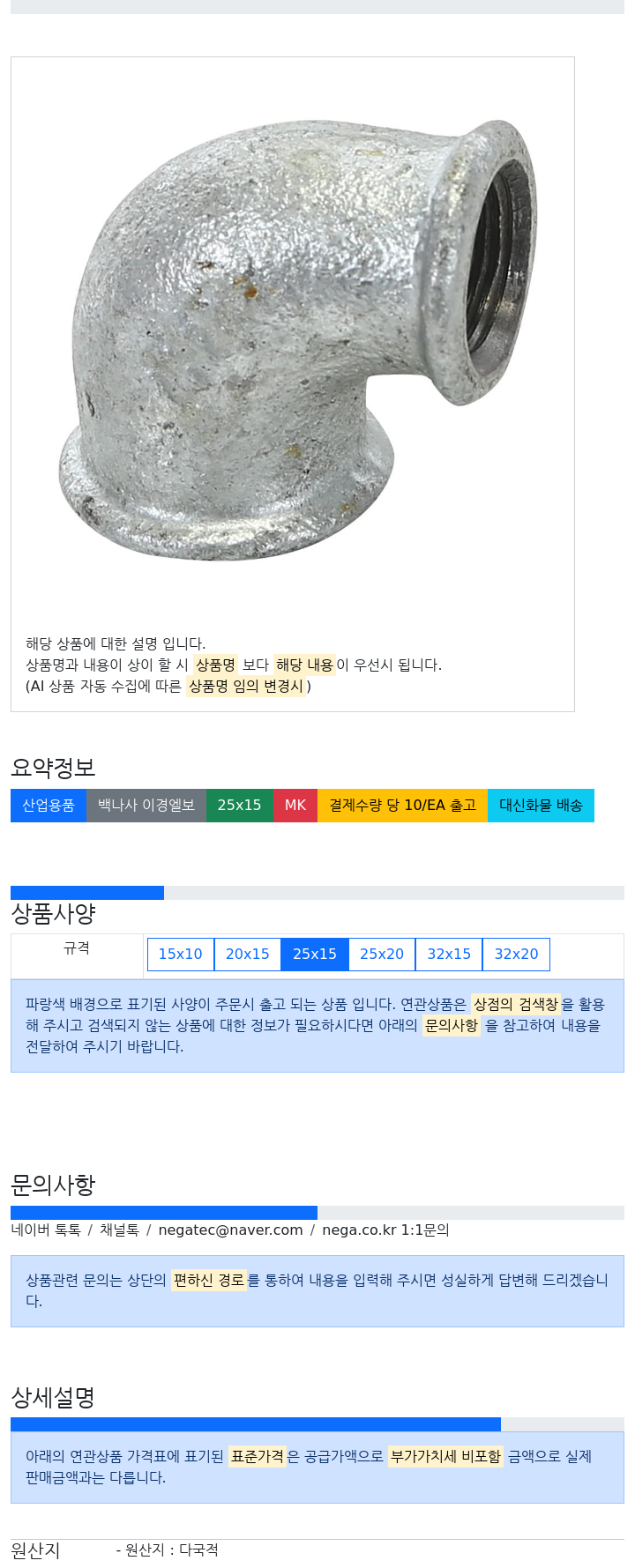
Task: Open the elbow pipe fitting product image
Action: (297, 340)
